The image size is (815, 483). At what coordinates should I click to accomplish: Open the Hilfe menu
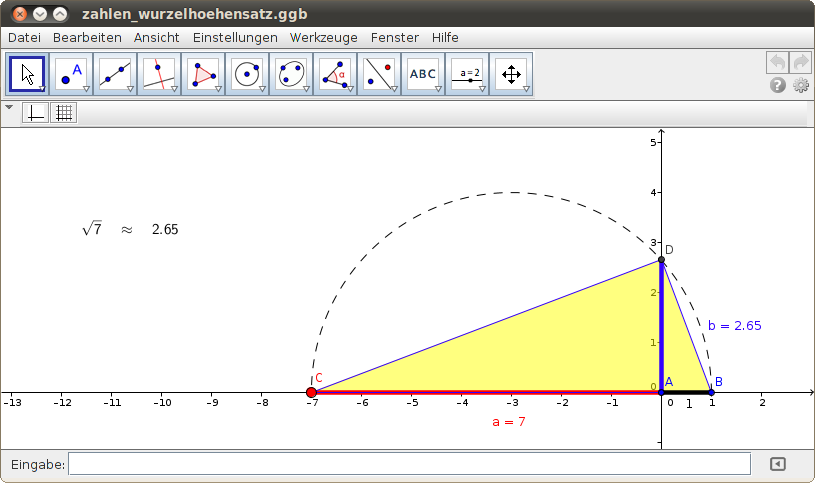point(445,37)
